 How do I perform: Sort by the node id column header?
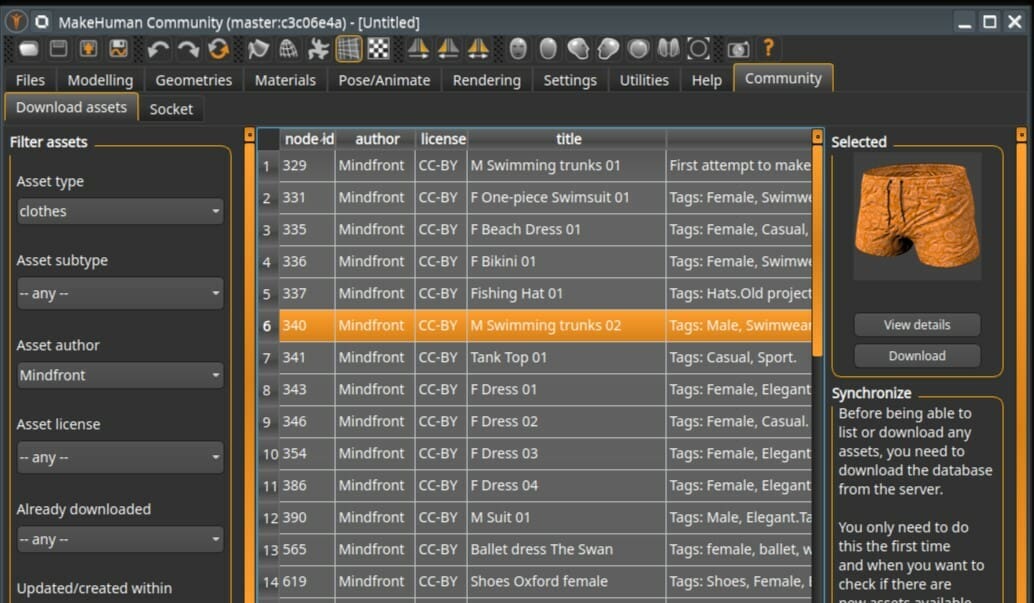[309, 139]
